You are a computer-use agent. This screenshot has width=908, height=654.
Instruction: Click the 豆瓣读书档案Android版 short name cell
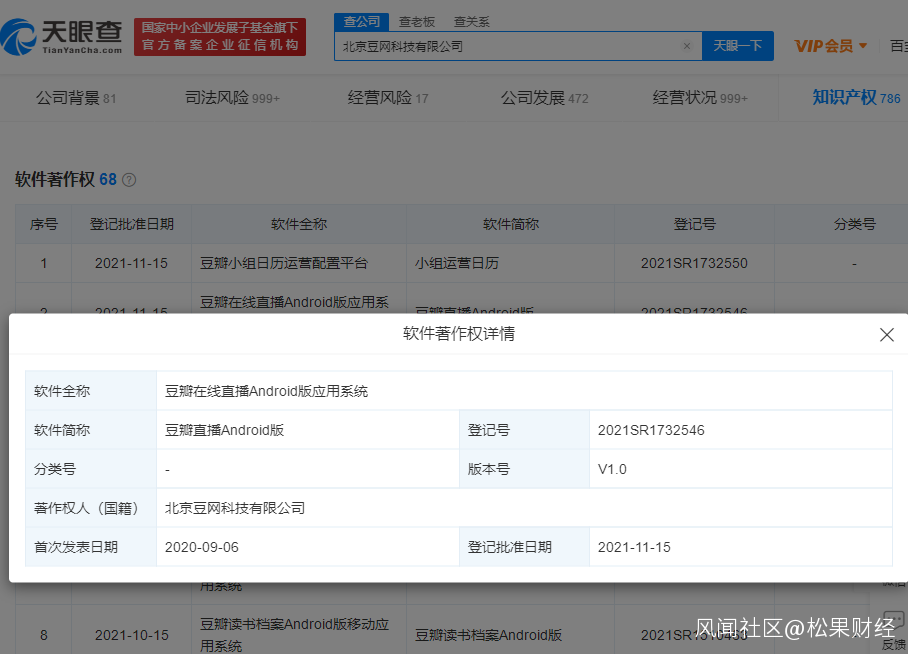pos(488,635)
